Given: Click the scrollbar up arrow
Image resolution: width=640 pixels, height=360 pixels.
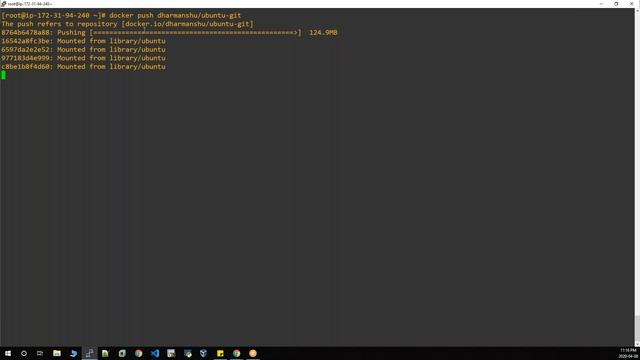Looking at the screenshot, I should coord(637,10).
